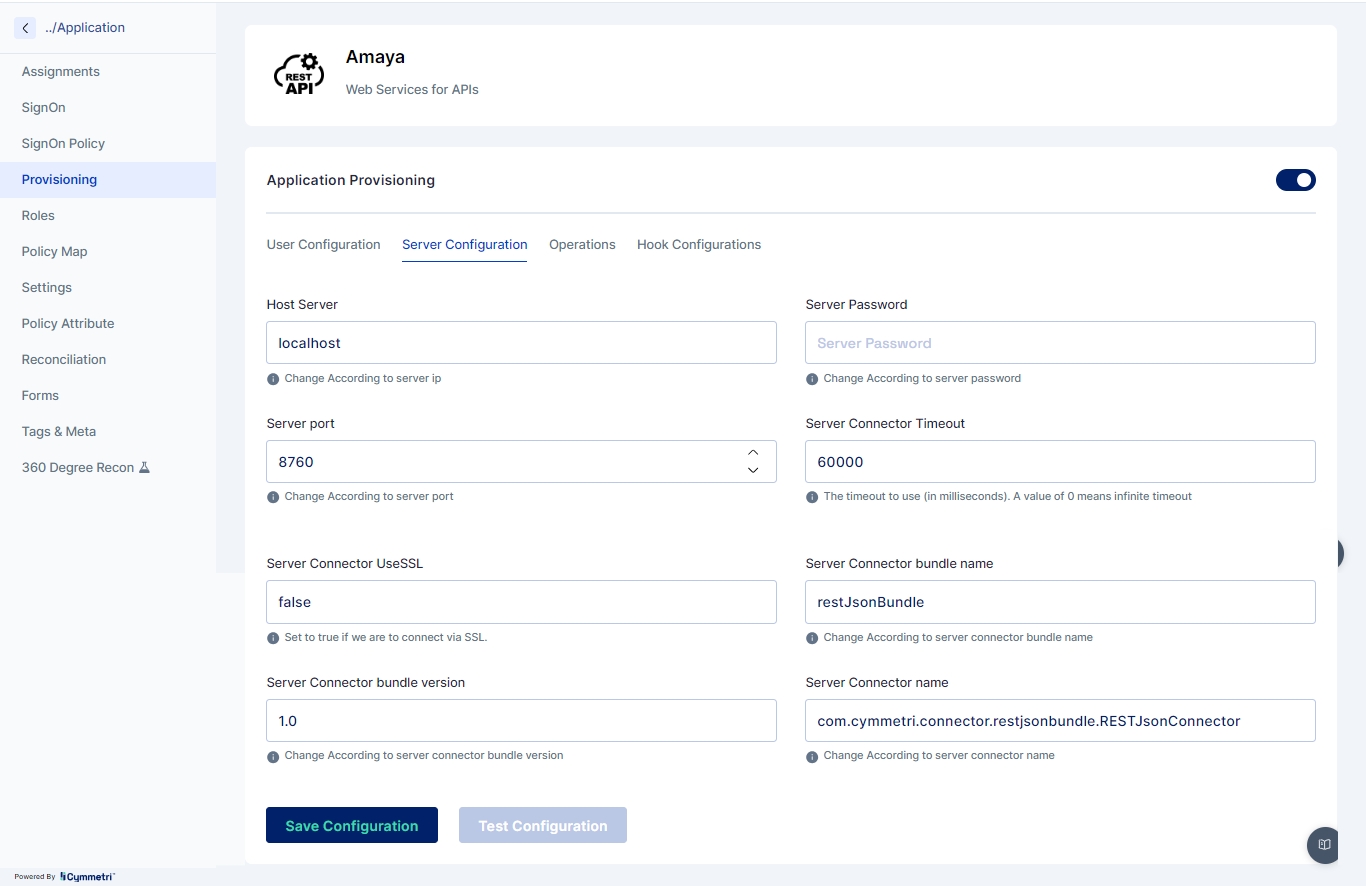The image size is (1366, 886).
Task: Click the info icon under Server Password
Action: pyautogui.click(x=812, y=379)
